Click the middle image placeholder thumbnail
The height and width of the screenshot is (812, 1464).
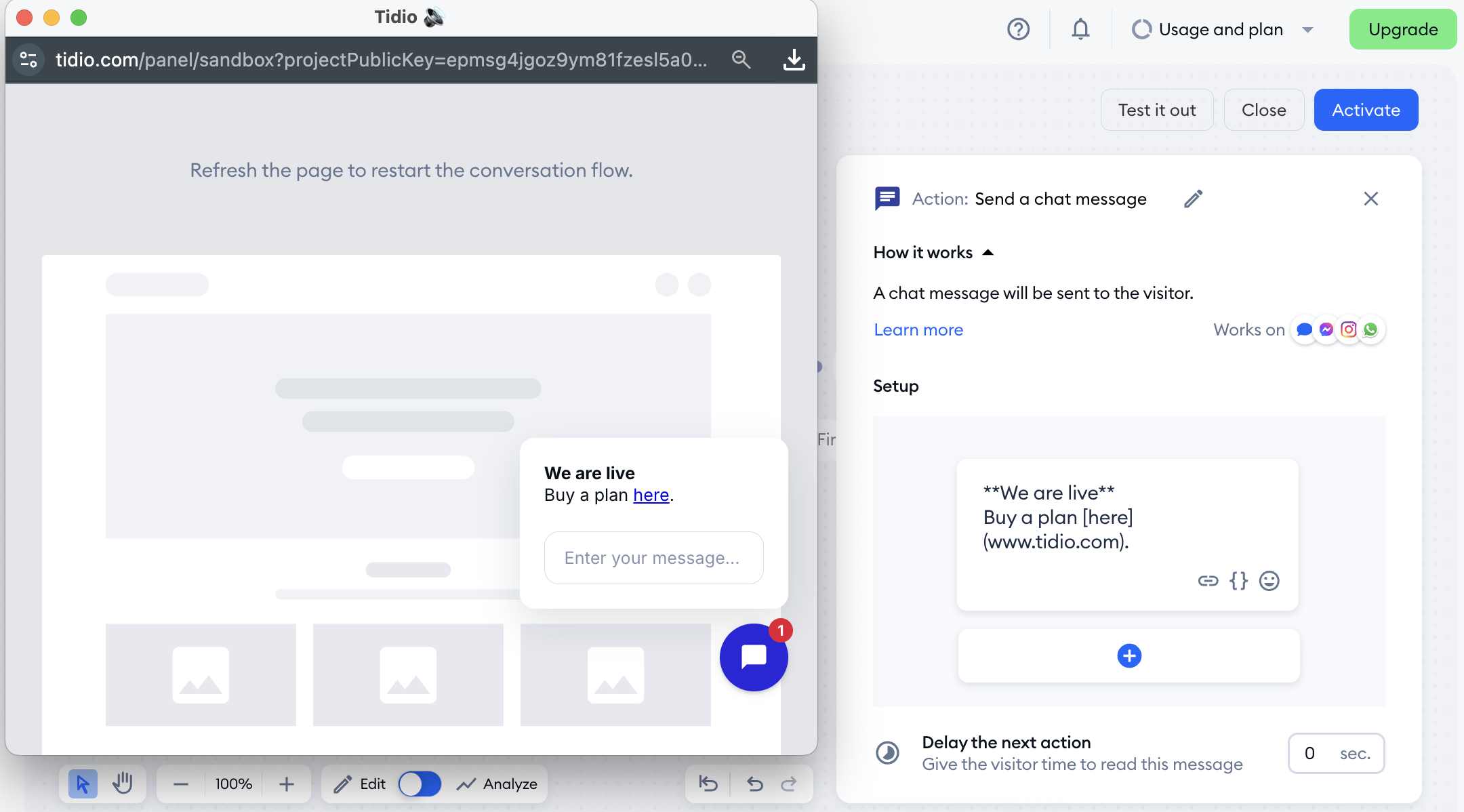coord(408,674)
